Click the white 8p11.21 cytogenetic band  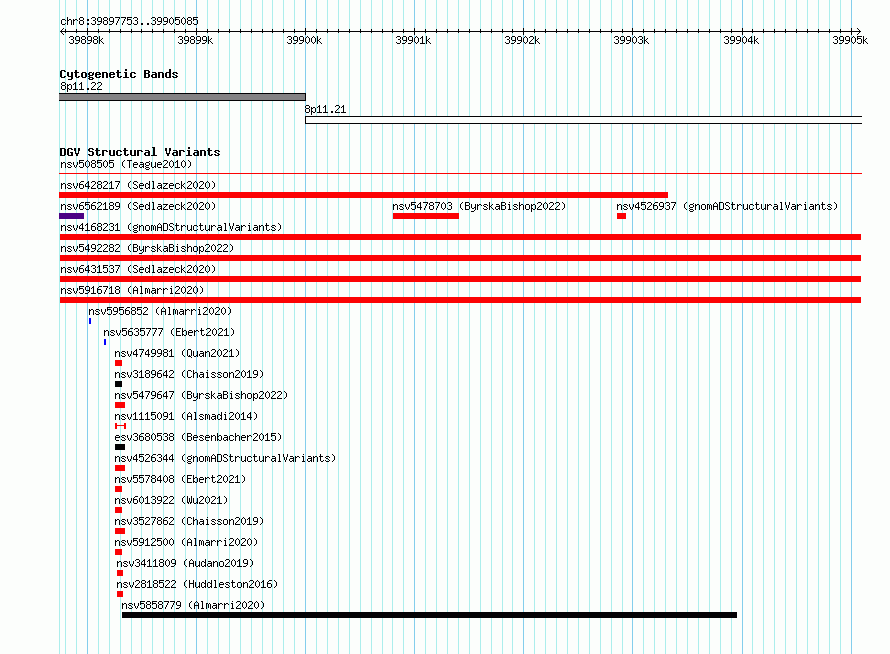click(583, 120)
